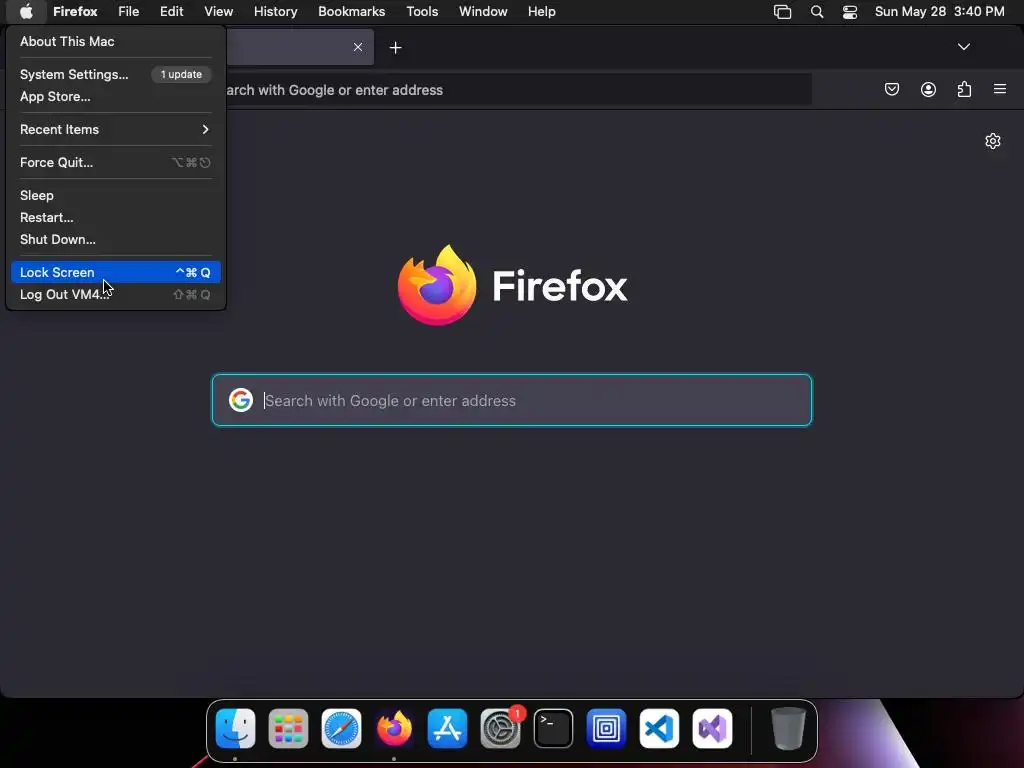Launch Terminal from the Dock
This screenshot has height=768, width=1024.
(553, 728)
